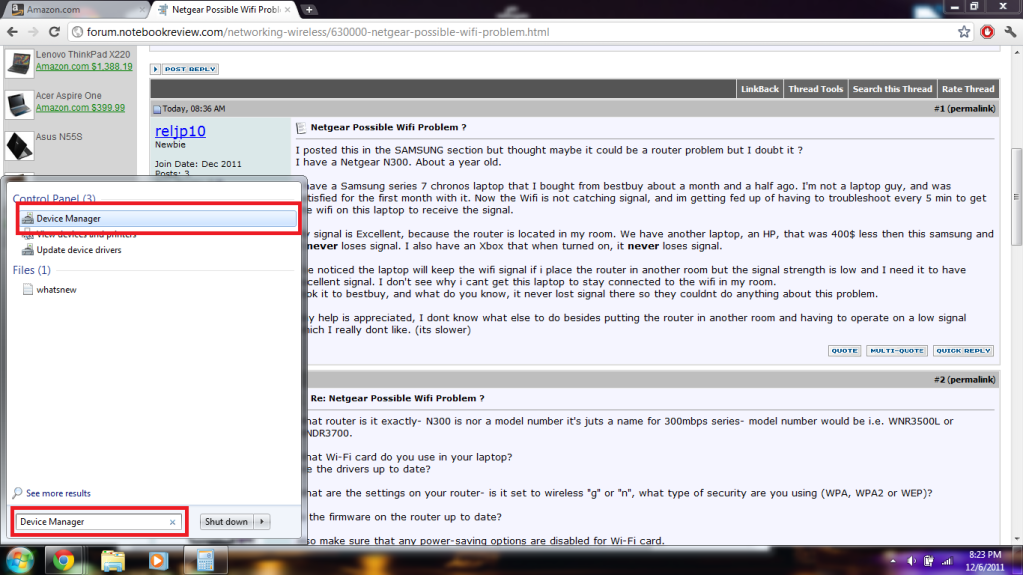Open the Lenovo ThinkPad X220 Amazon price link
Screen dimensions: 1023x575
(x=84, y=67)
